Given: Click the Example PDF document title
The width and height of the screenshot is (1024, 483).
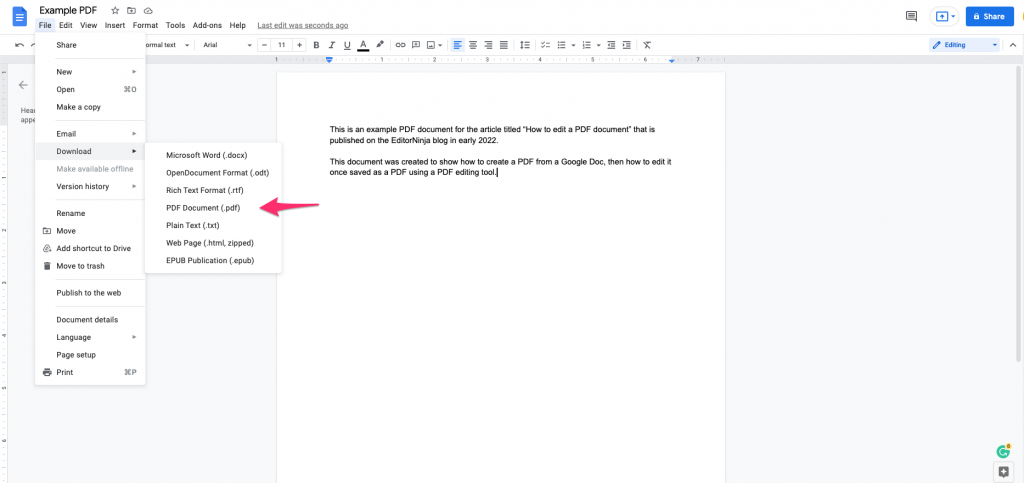Looking at the screenshot, I should pyautogui.click(x=68, y=10).
